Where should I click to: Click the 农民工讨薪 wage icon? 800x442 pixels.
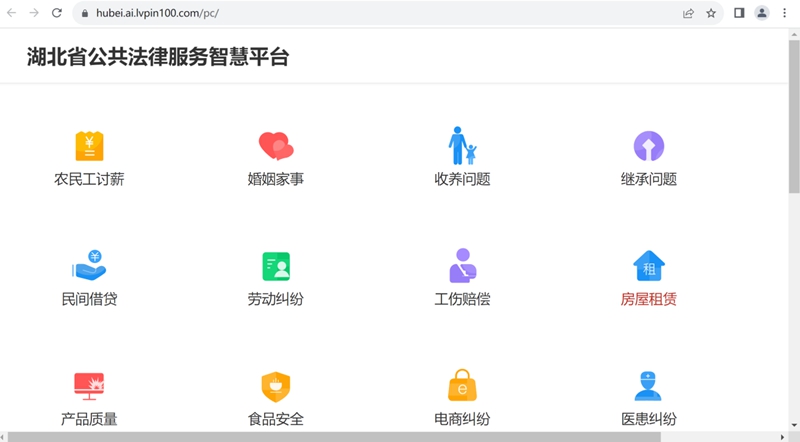89,146
